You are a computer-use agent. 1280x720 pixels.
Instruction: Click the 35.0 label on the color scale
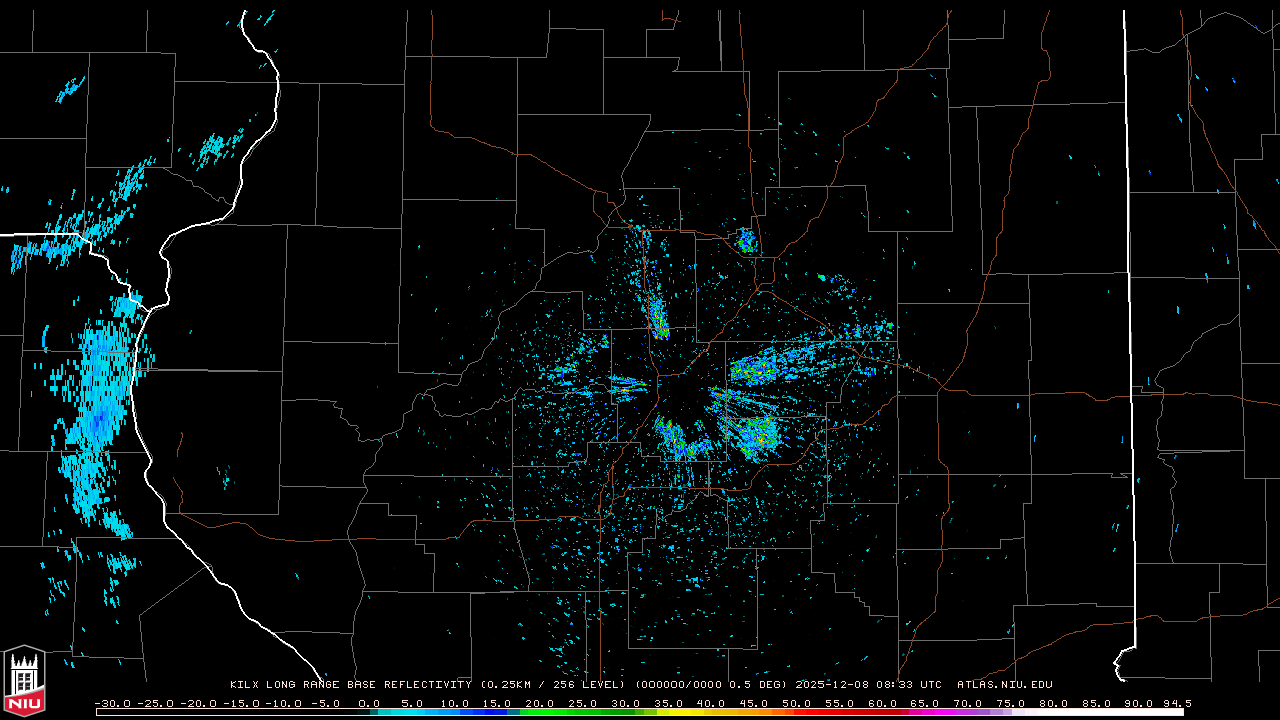point(669,704)
